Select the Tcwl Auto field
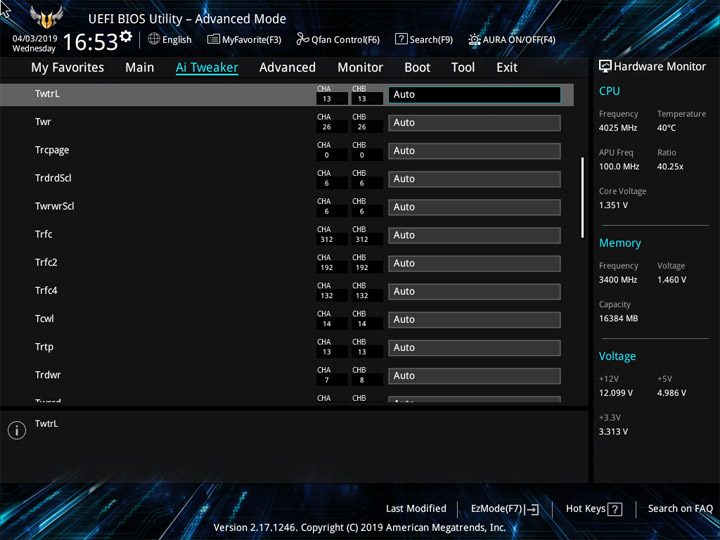The width and height of the screenshot is (720, 540). pos(474,320)
